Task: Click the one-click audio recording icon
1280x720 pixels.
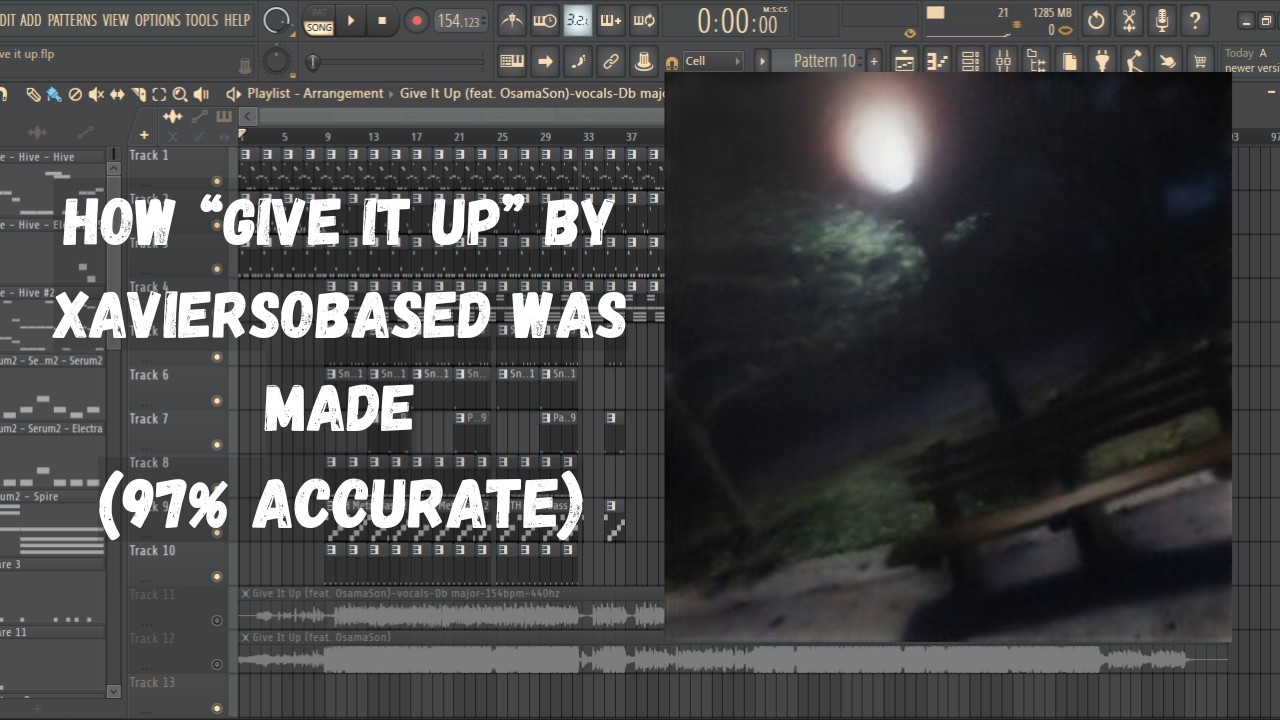Action: click(x=1168, y=61)
